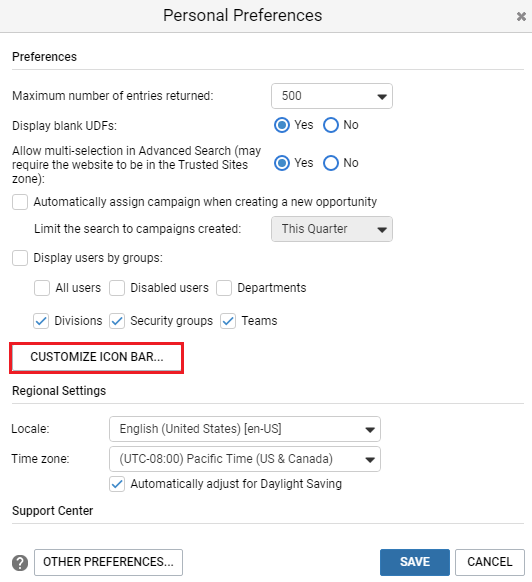Expand the This Quarter campaign dropdown

[332, 229]
